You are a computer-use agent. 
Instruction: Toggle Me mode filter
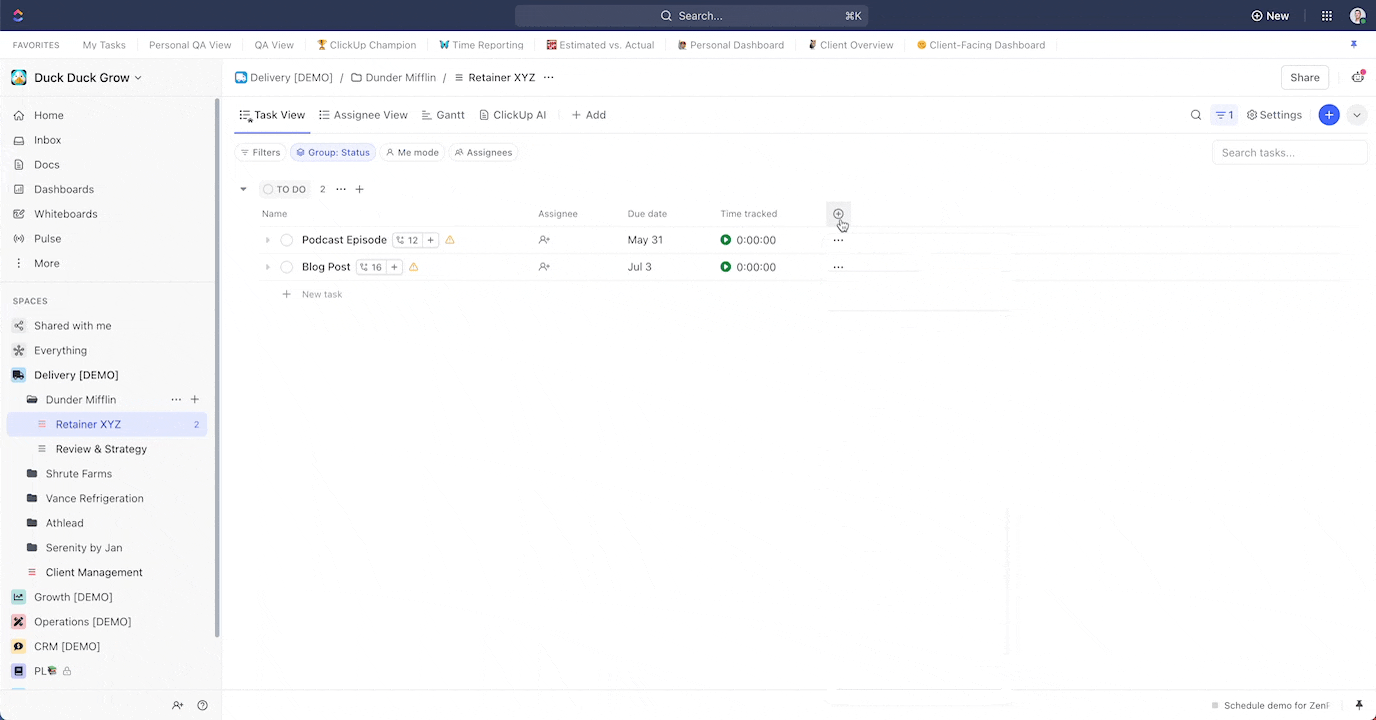(x=412, y=153)
